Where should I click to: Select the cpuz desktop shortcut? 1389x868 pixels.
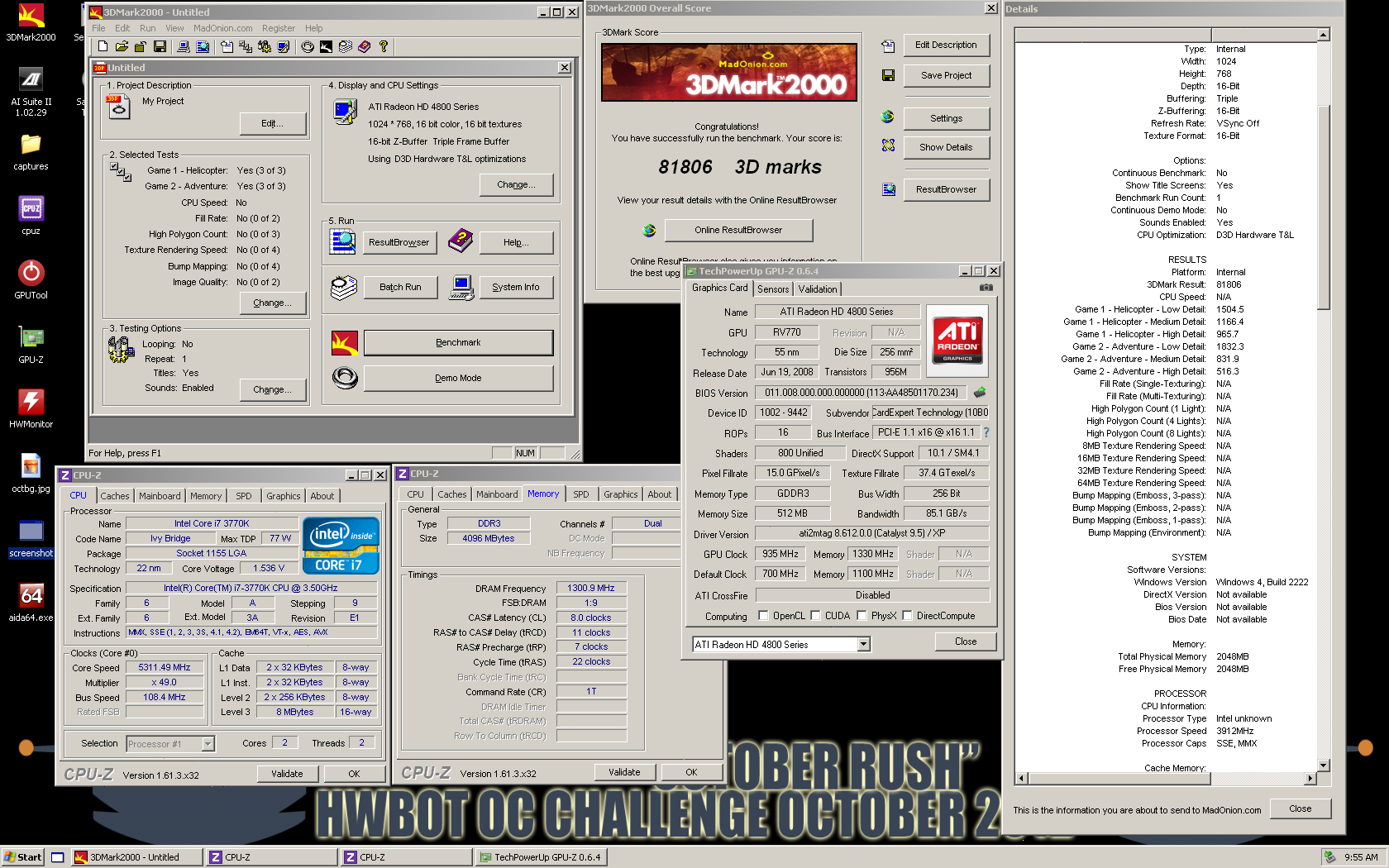(31, 216)
